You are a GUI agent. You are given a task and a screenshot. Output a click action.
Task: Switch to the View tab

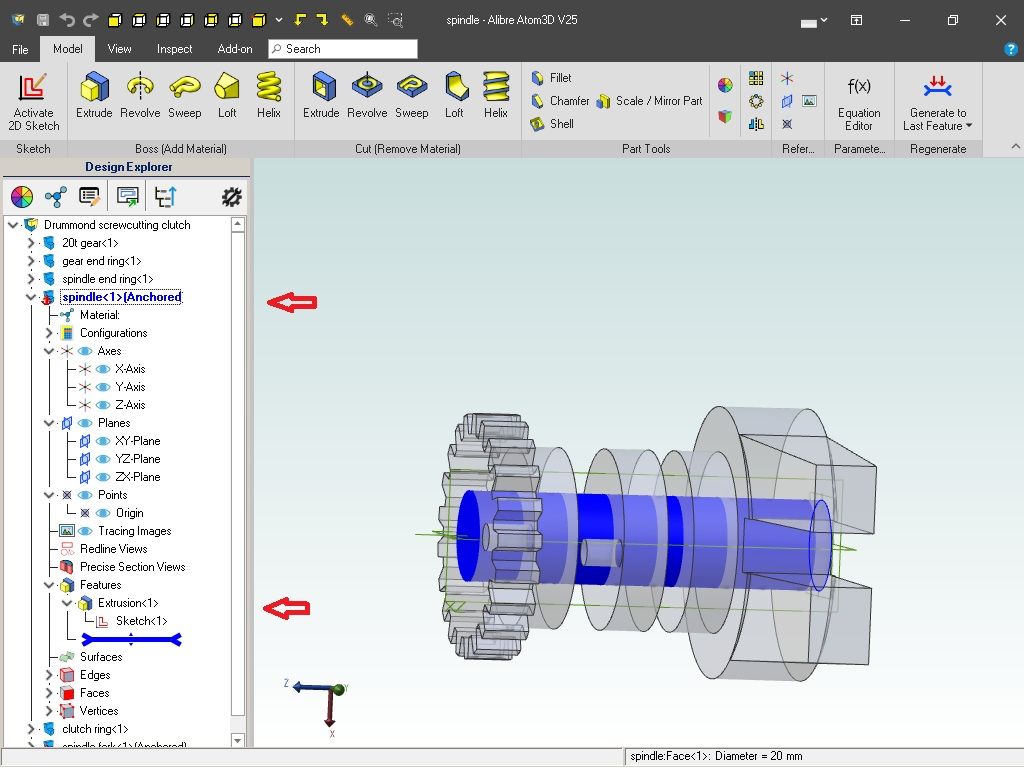pyautogui.click(x=119, y=49)
